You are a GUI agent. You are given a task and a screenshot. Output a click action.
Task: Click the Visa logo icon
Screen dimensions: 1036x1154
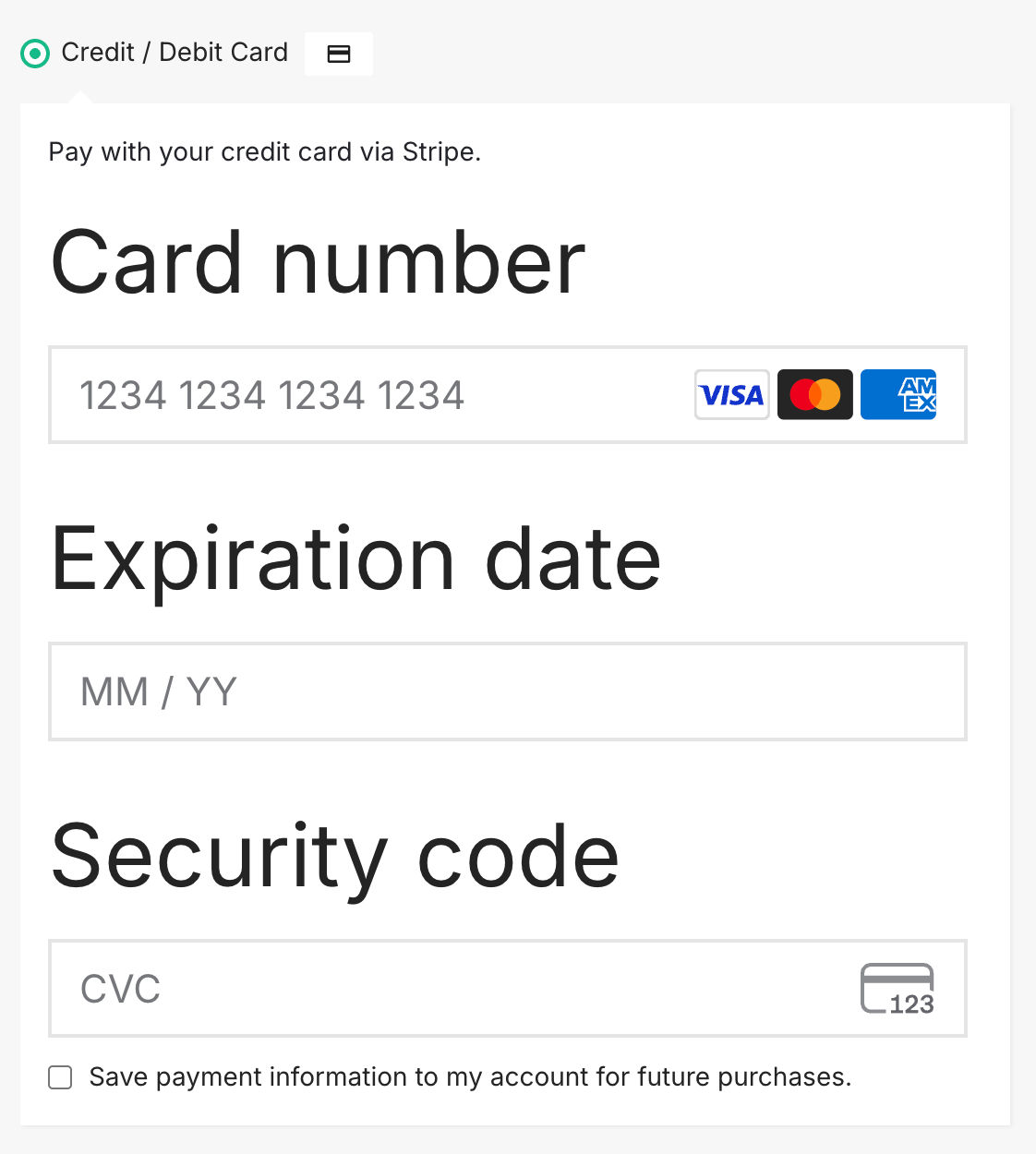tap(731, 395)
